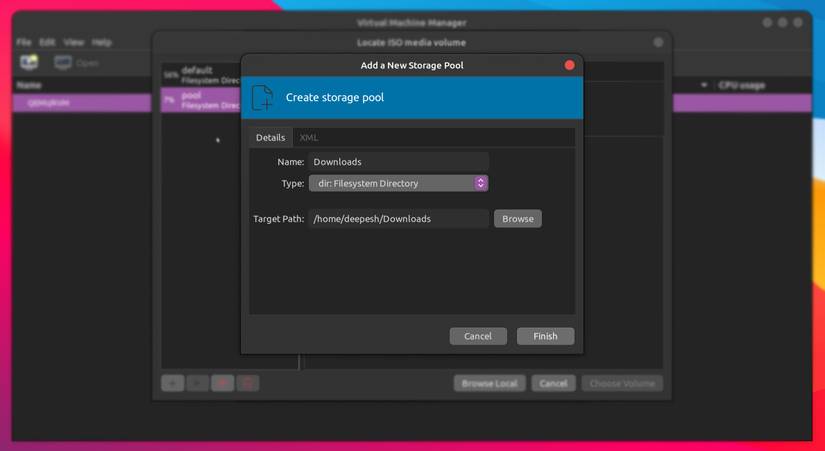Click the create storage pool document icon
This screenshot has height=451, width=825.
click(x=263, y=98)
